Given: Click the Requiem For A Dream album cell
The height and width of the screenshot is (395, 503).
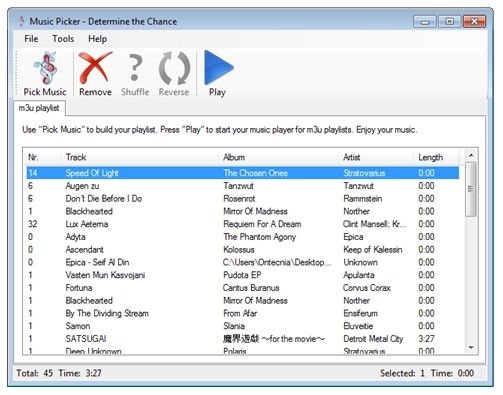Looking at the screenshot, I should click(262, 224).
